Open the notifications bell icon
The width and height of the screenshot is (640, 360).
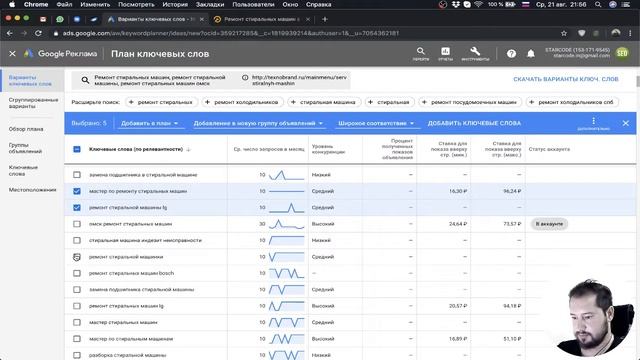(x=531, y=53)
